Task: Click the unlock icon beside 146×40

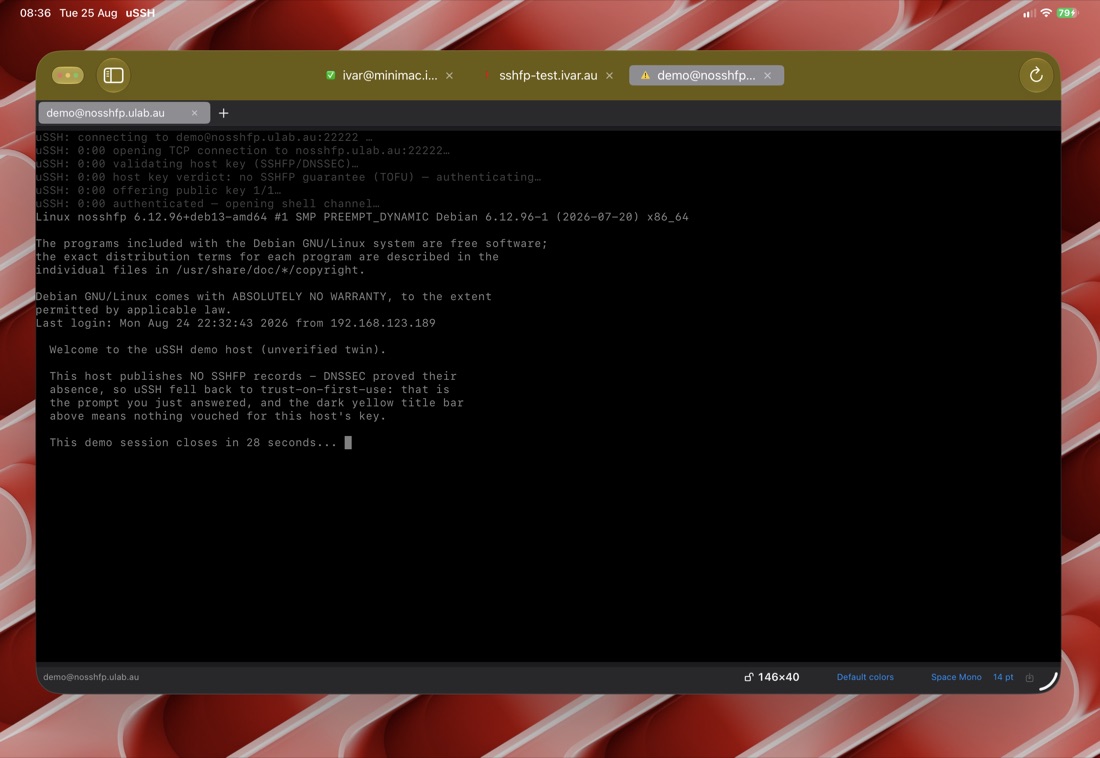Action: [x=749, y=677]
